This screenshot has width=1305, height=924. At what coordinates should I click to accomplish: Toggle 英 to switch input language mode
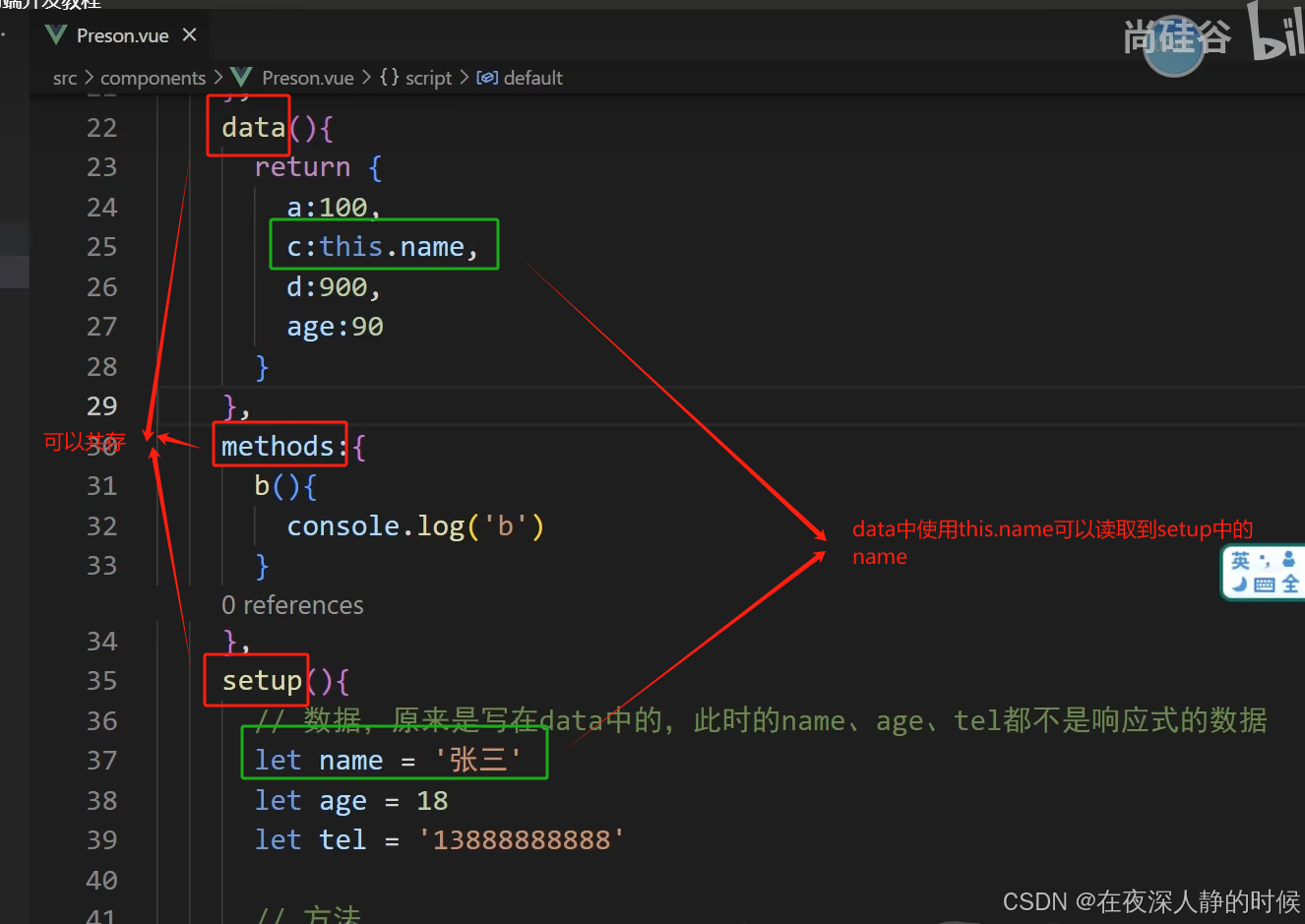(x=1240, y=560)
